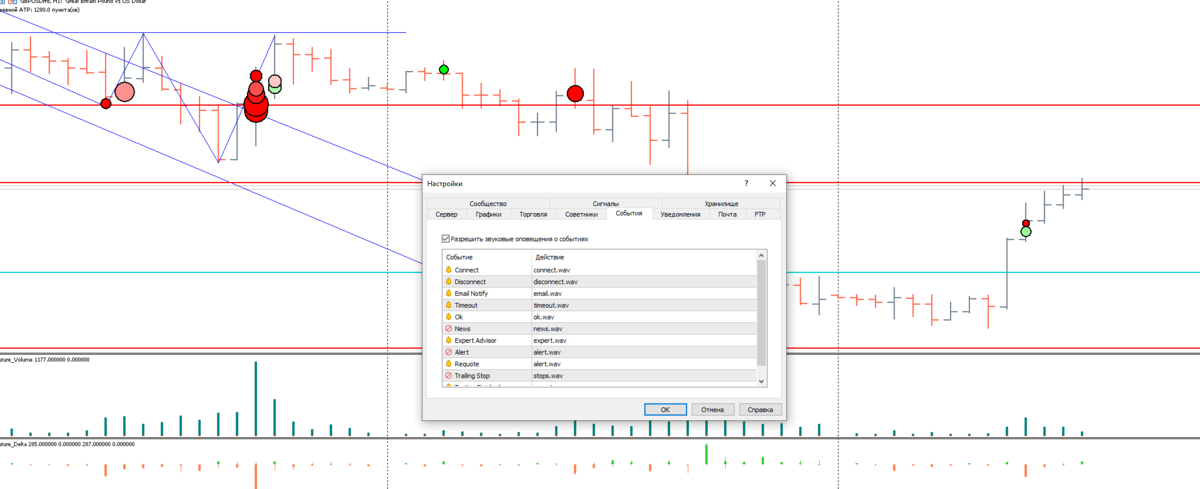Click the Справка button
1200x489 pixels.
pyautogui.click(x=760, y=410)
